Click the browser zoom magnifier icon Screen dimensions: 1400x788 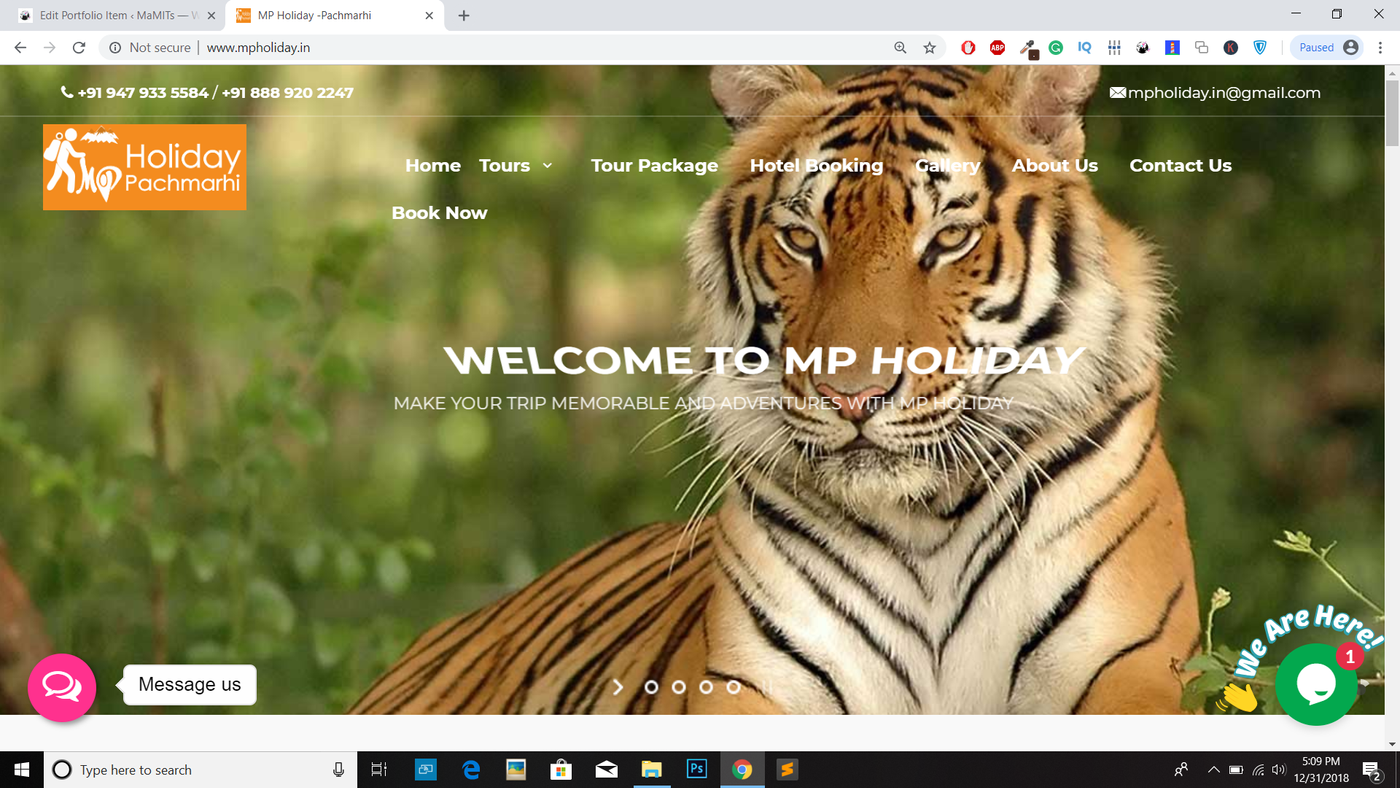pyautogui.click(x=900, y=47)
